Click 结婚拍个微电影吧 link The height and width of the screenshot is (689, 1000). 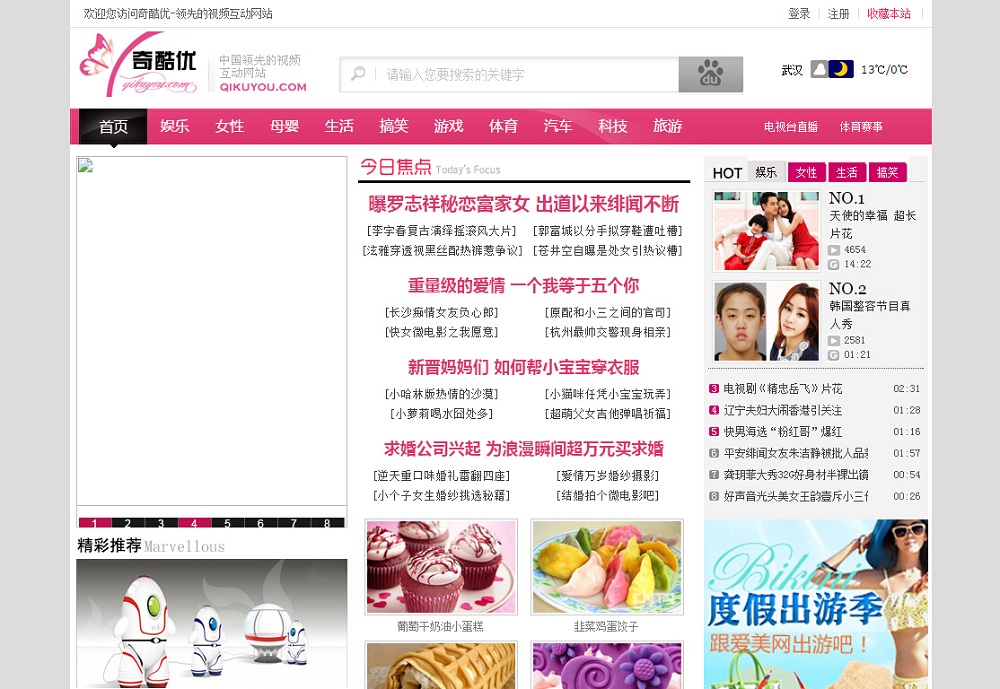point(608,496)
